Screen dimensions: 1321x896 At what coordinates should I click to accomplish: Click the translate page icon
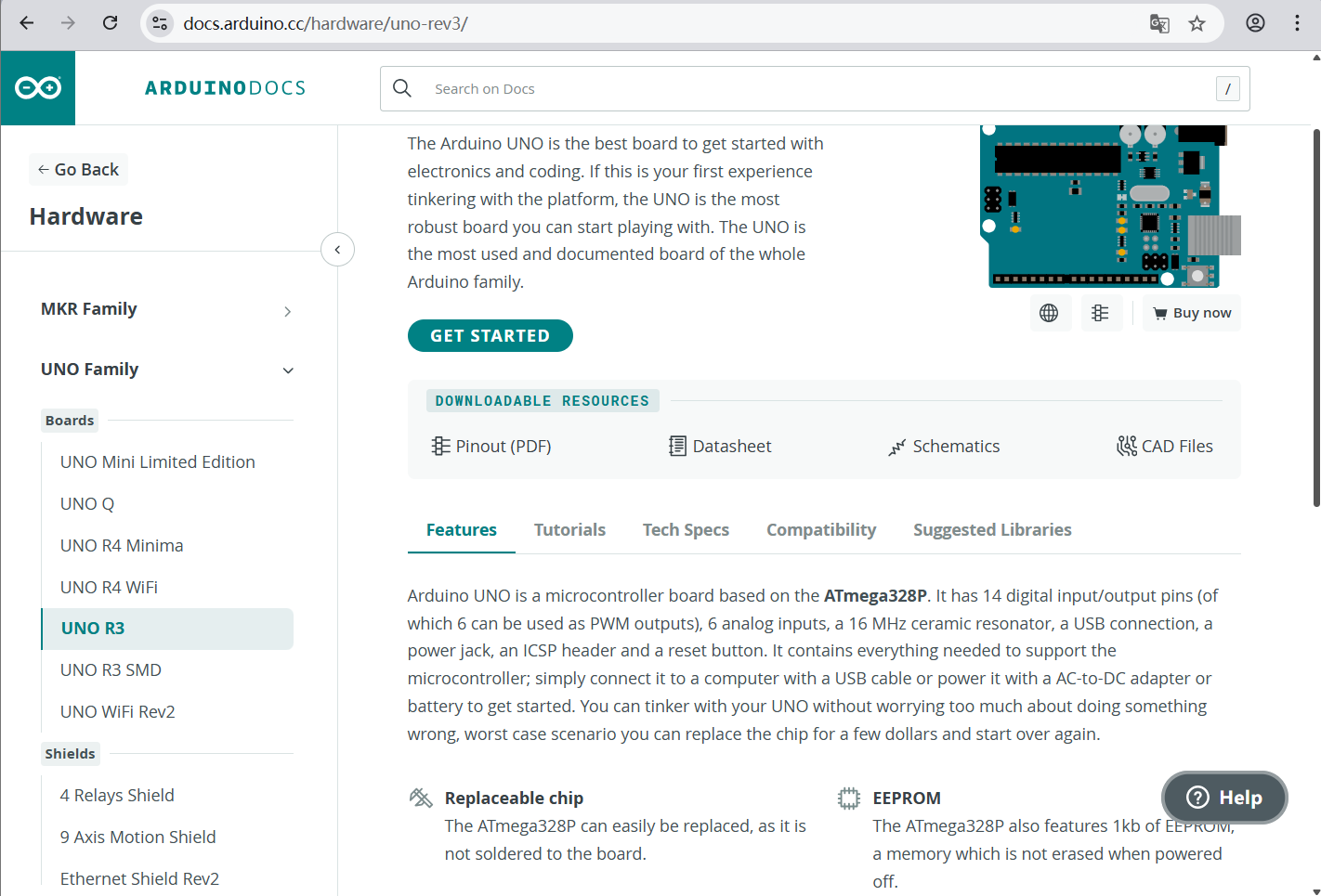[1159, 23]
